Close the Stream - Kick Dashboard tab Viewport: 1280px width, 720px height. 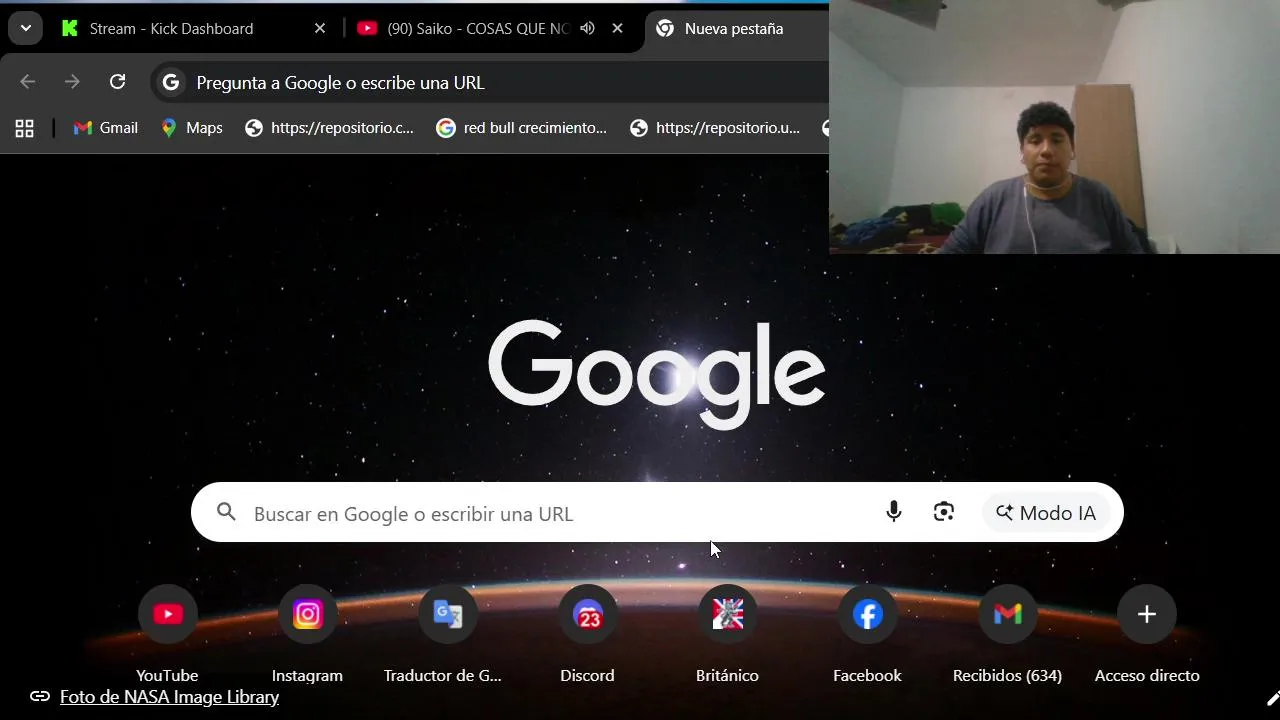coord(320,29)
